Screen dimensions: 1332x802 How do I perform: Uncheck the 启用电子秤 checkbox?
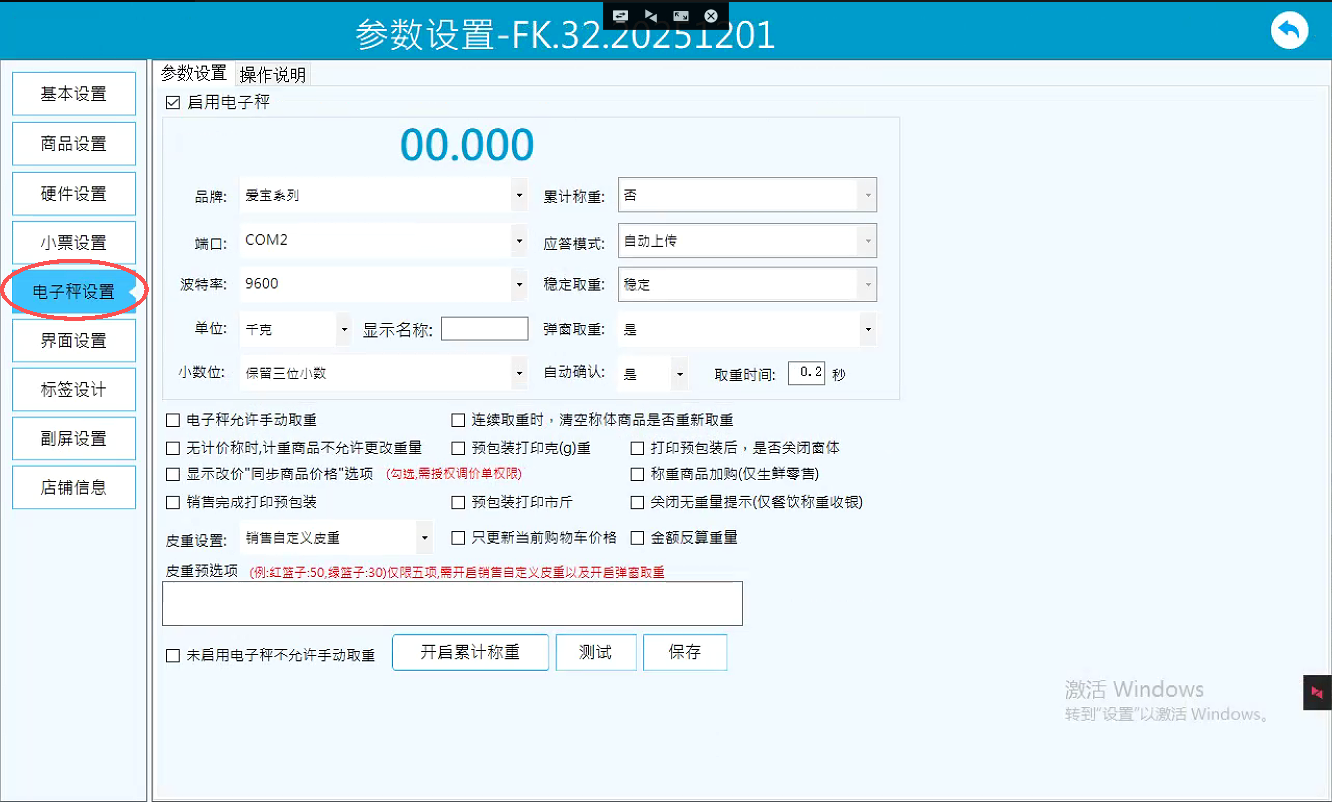click(x=173, y=102)
